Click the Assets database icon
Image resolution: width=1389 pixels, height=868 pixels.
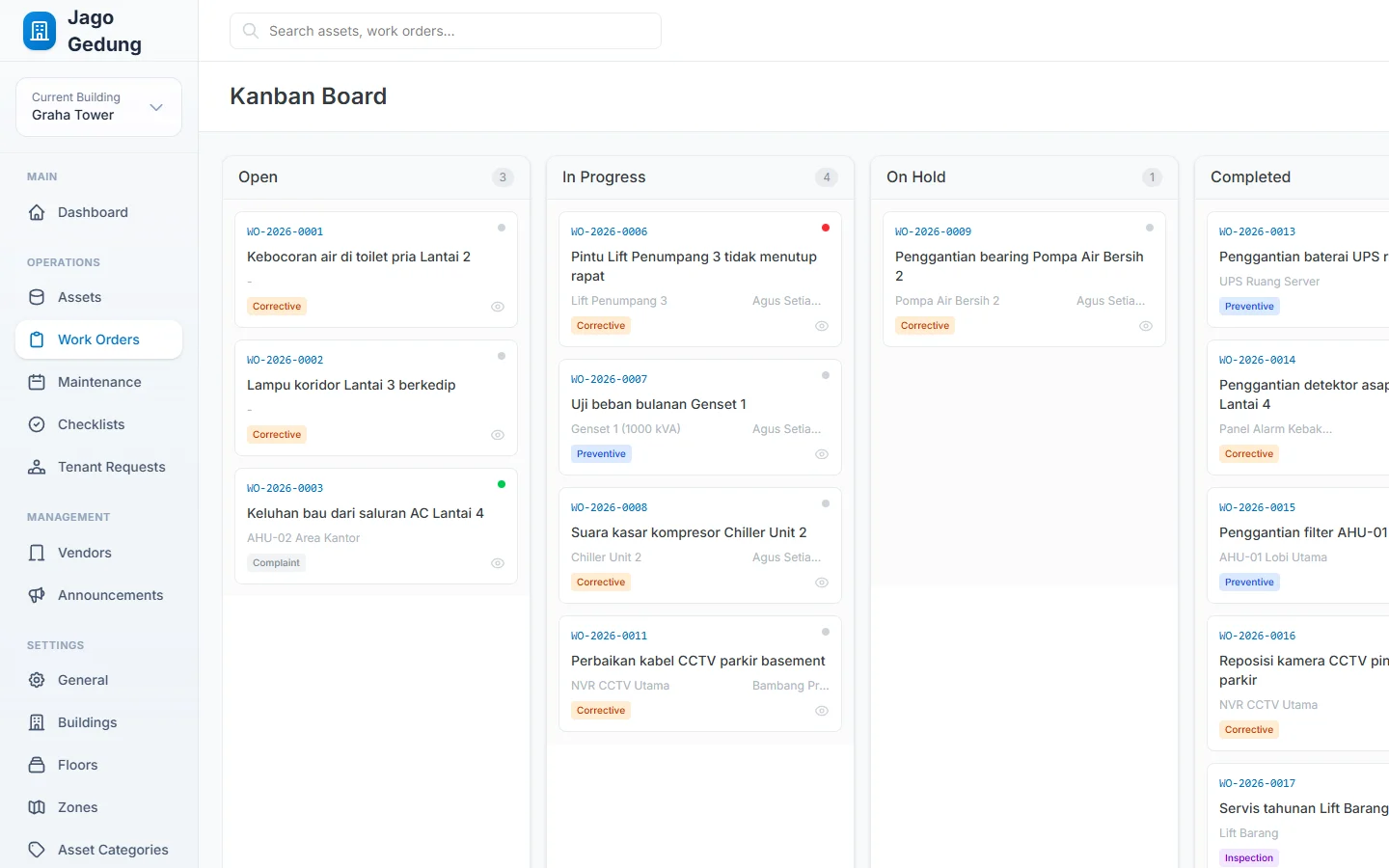pos(37,297)
